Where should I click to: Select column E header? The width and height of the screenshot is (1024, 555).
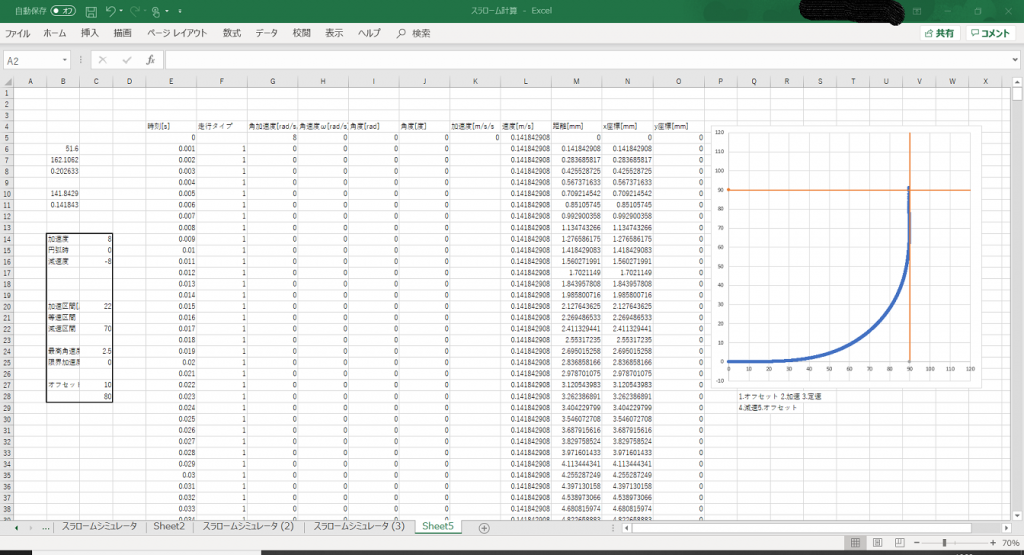point(171,82)
